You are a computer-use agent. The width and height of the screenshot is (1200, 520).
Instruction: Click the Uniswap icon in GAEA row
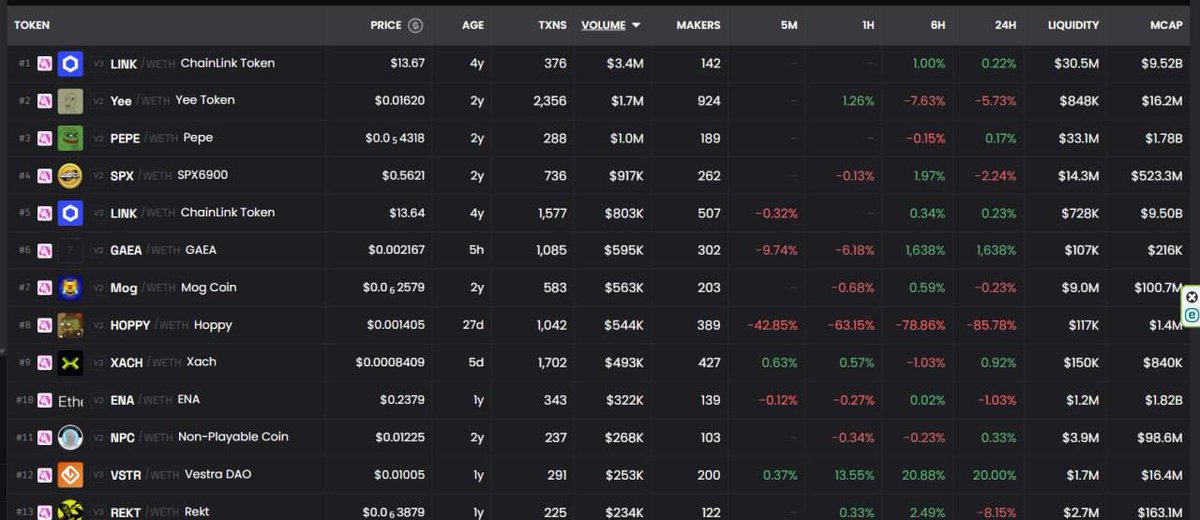tap(44, 250)
